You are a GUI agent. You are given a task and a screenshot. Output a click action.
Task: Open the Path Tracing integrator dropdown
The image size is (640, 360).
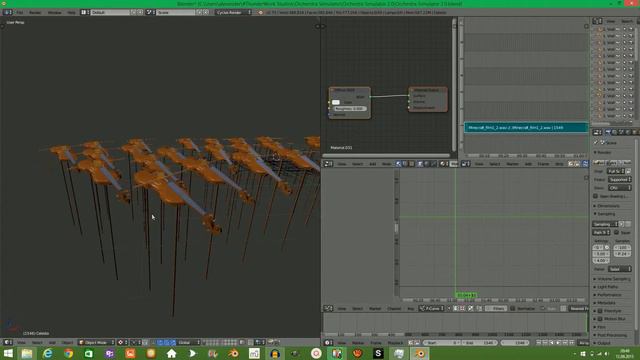[x=601, y=232]
